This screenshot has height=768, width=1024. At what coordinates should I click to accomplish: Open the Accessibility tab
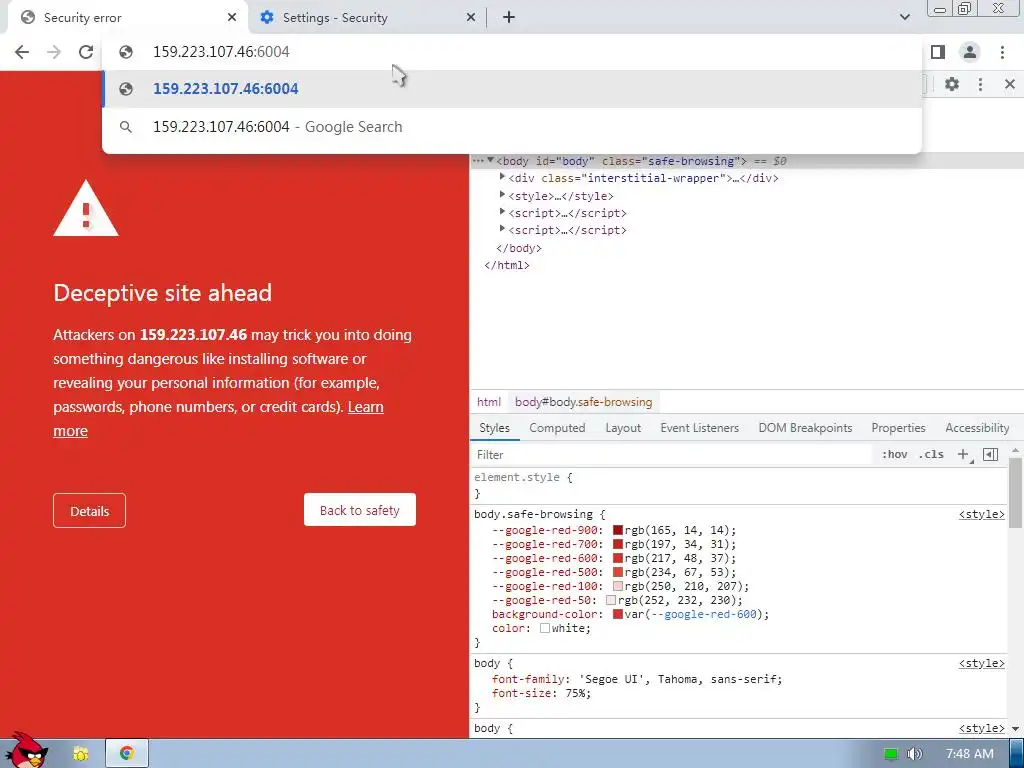tap(977, 428)
